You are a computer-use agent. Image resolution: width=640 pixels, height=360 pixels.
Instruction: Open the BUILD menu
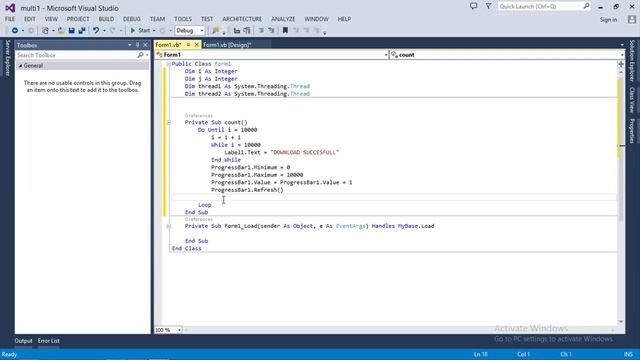click(106, 19)
